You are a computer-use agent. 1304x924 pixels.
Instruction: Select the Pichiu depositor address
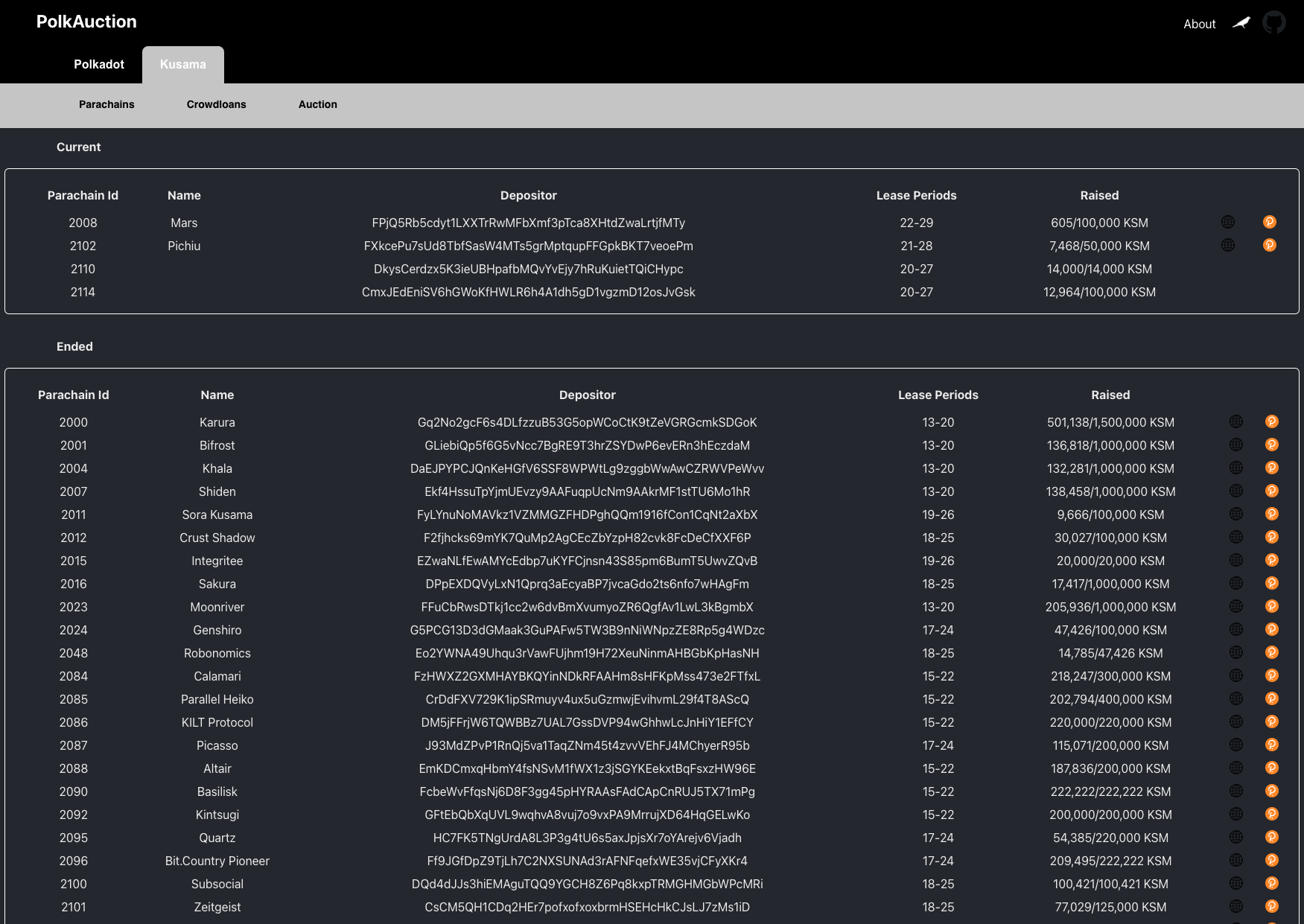coord(529,246)
